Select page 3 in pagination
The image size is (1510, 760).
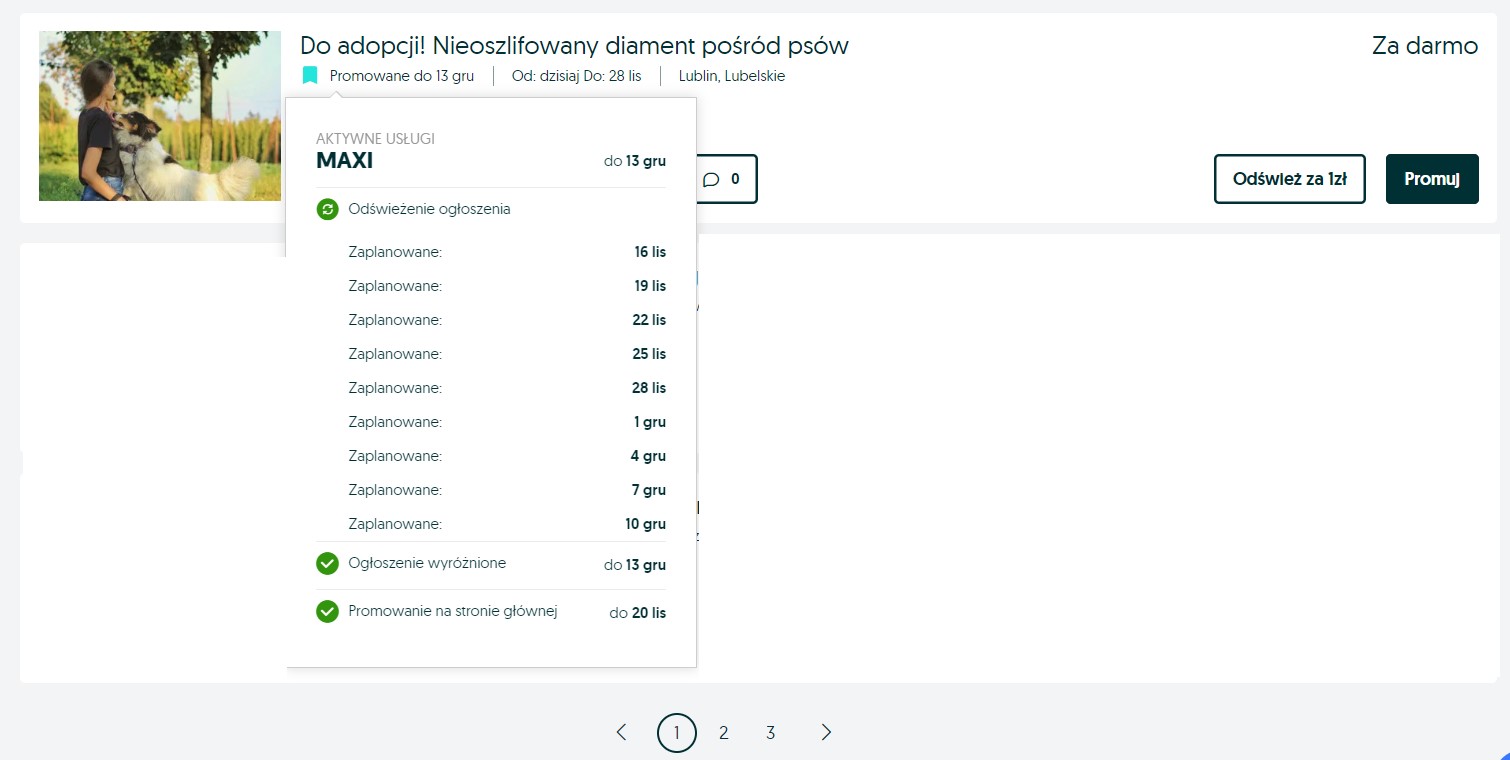point(770,733)
